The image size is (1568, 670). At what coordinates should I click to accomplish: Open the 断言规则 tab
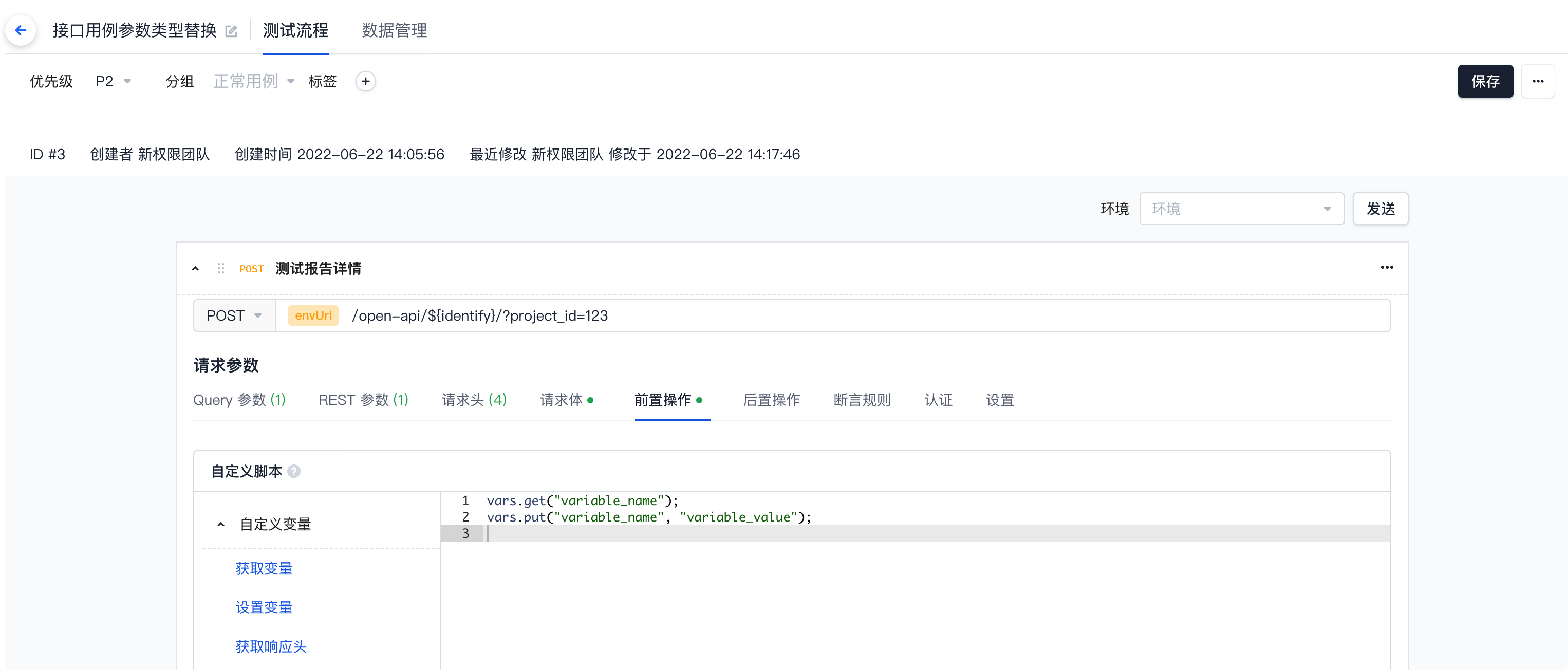862,399
